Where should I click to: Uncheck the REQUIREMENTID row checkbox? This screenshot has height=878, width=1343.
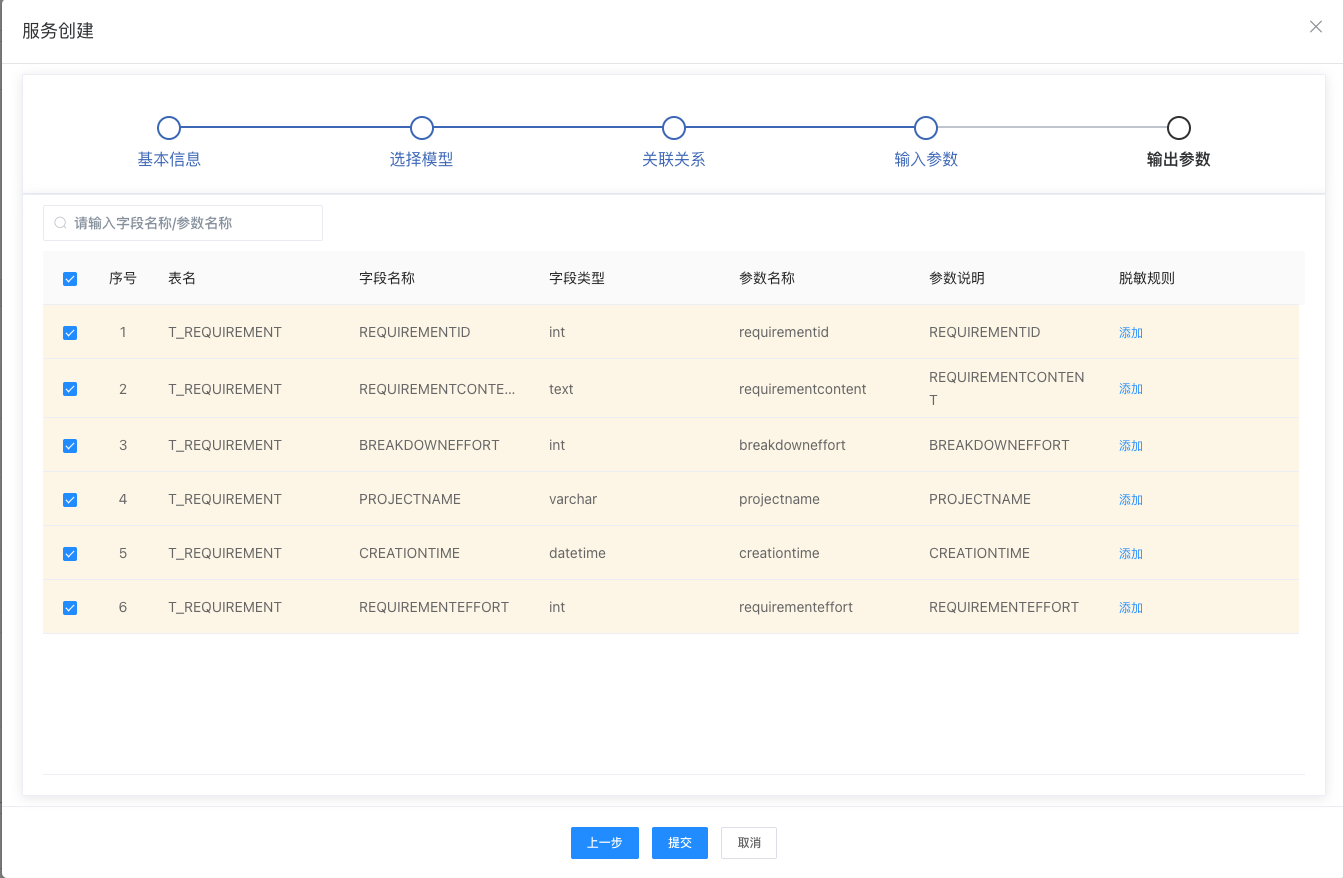pyautogui.click(x=70, y=333)
